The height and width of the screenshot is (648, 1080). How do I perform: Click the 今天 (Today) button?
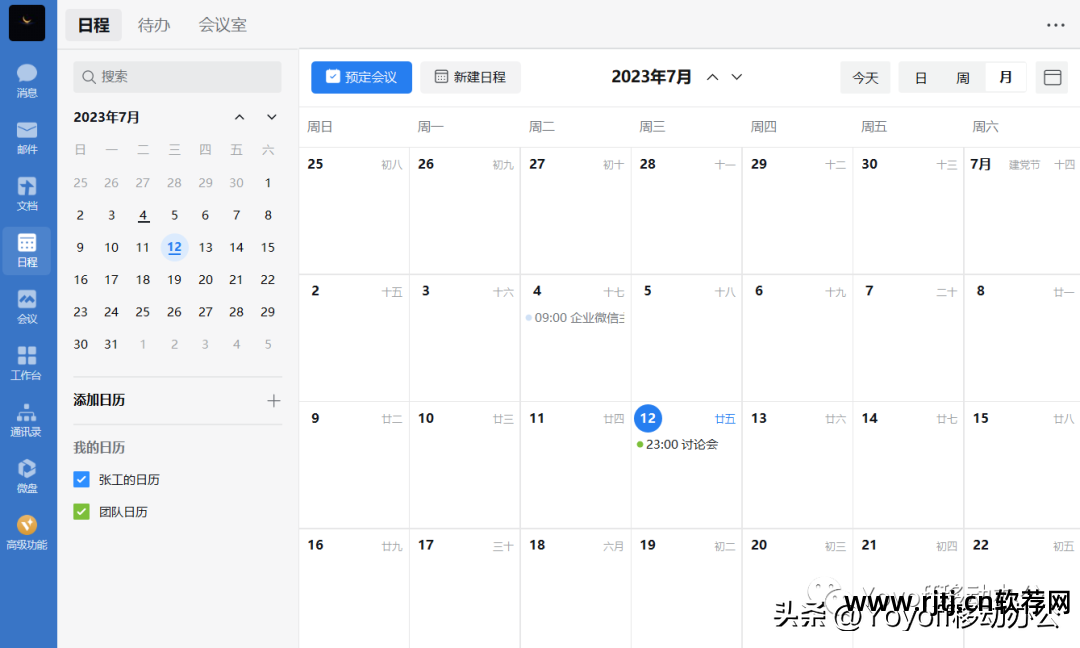pos(865,76)
